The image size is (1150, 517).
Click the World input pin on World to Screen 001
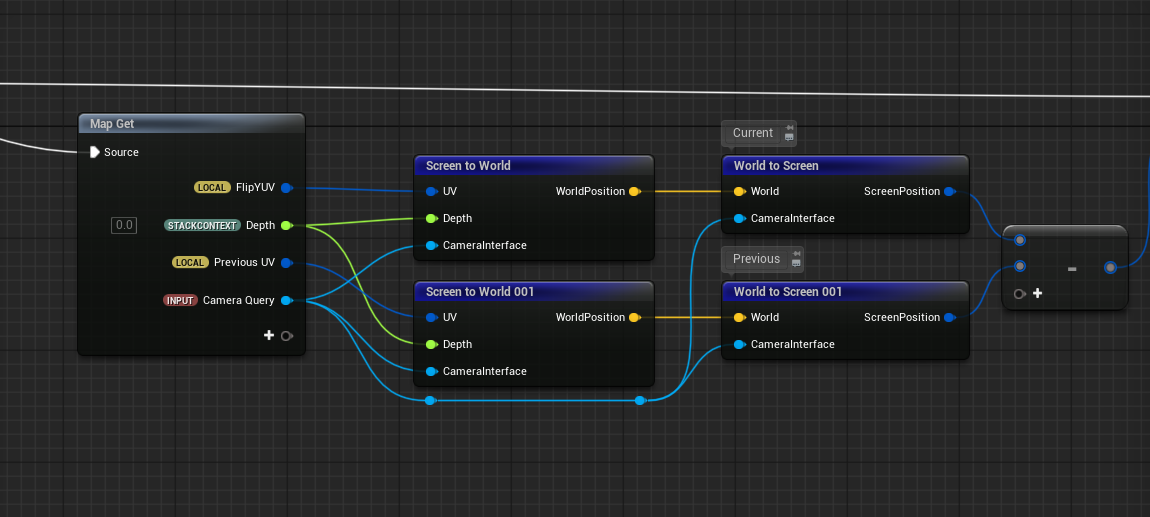point(739,317)
